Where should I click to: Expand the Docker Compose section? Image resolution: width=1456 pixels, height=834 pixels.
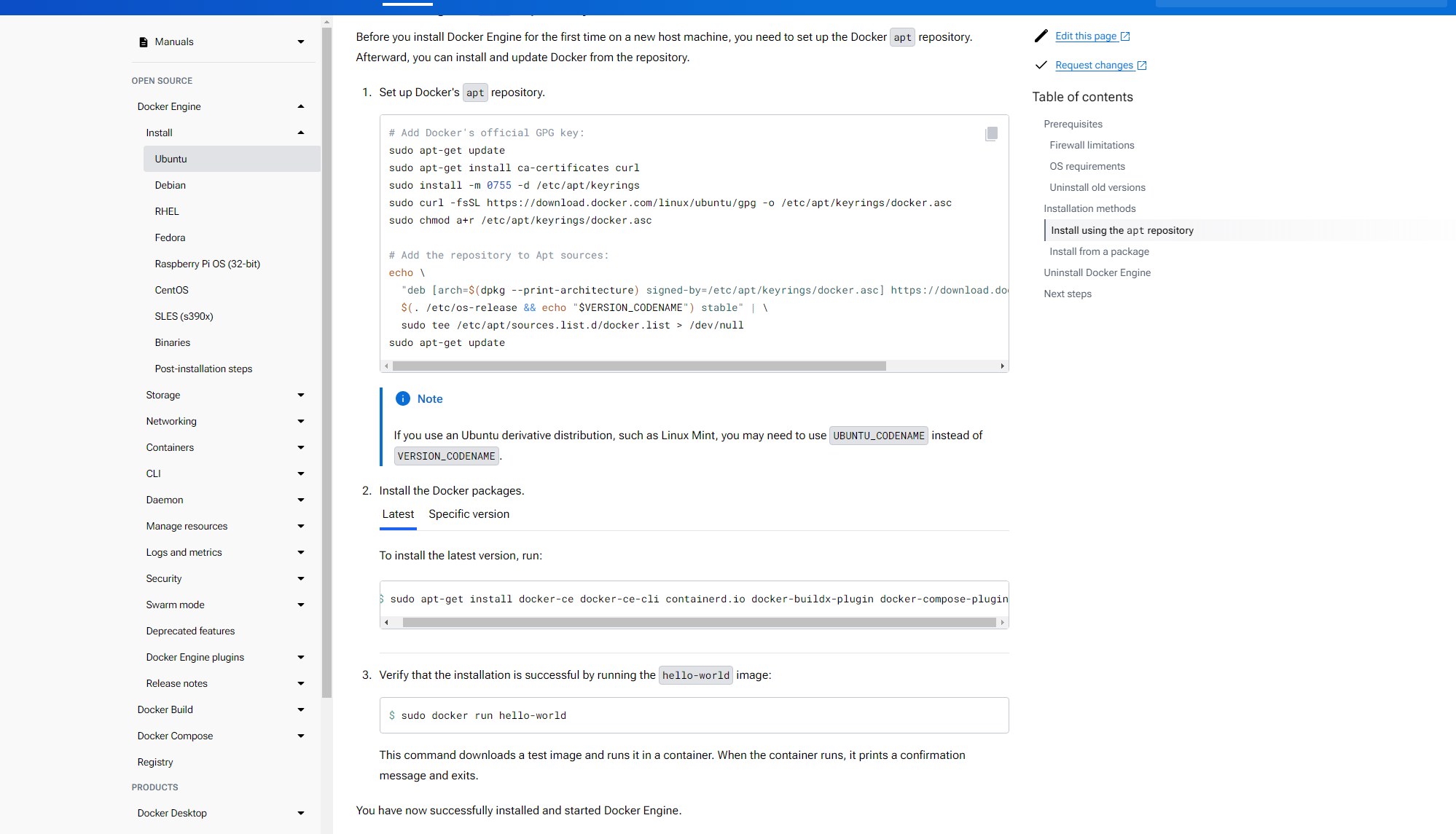coord(301,736)
